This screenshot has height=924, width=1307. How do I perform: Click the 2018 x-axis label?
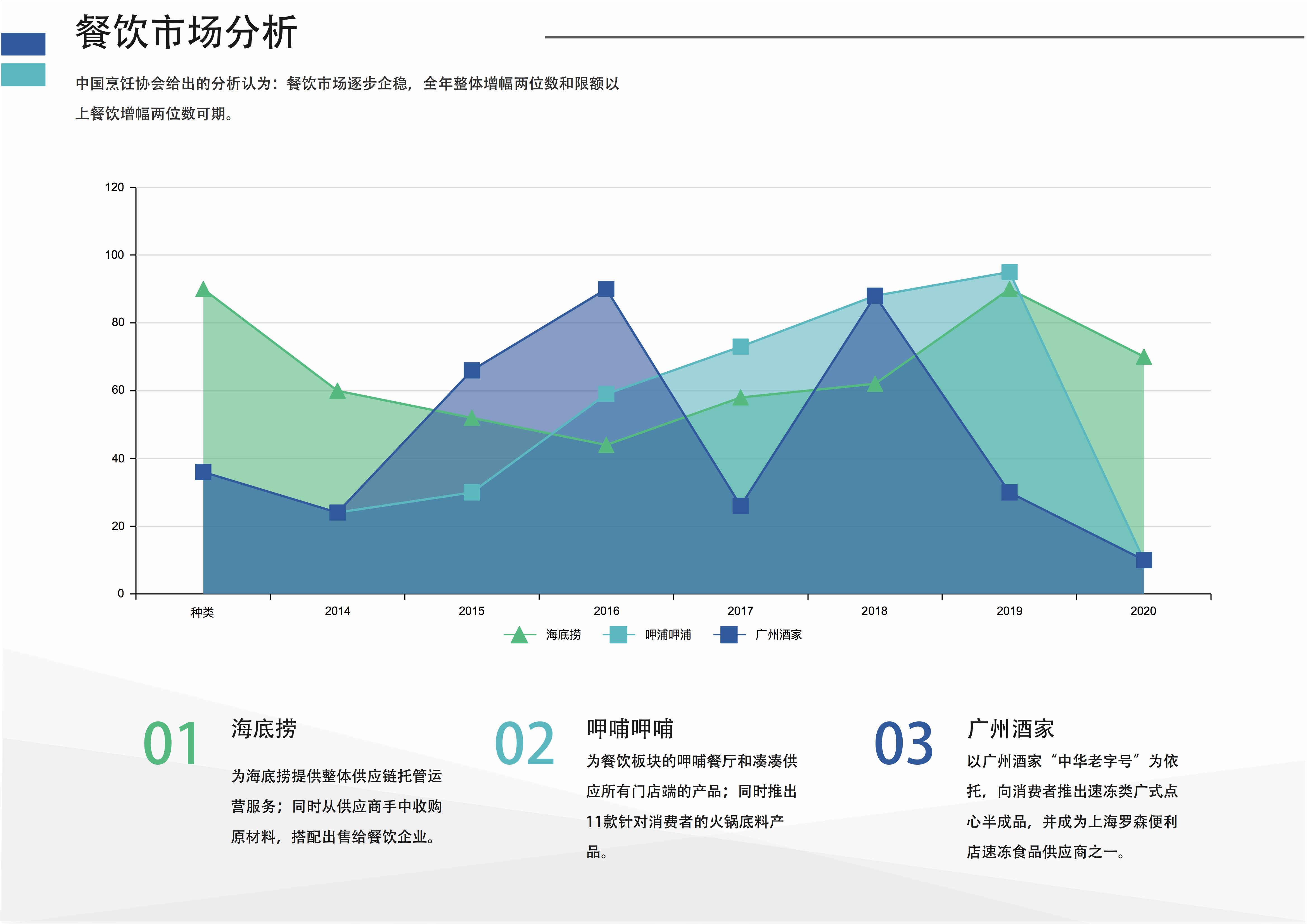point(874,611)
